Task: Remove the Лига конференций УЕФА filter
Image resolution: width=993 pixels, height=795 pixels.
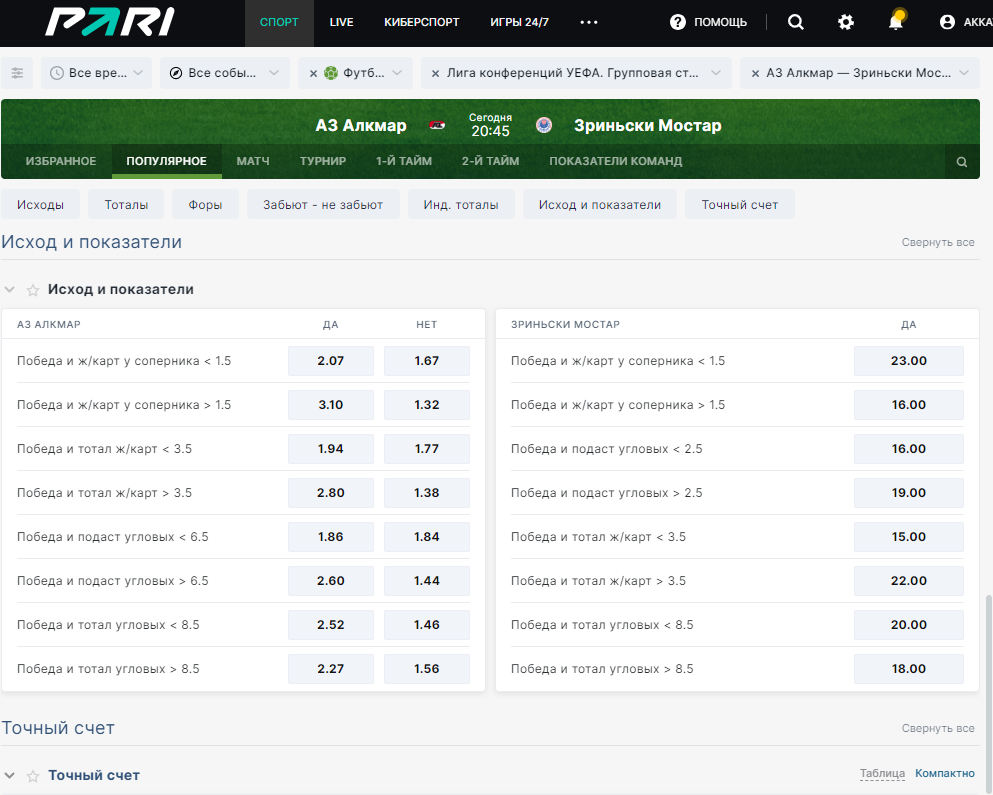Action: 436,73
